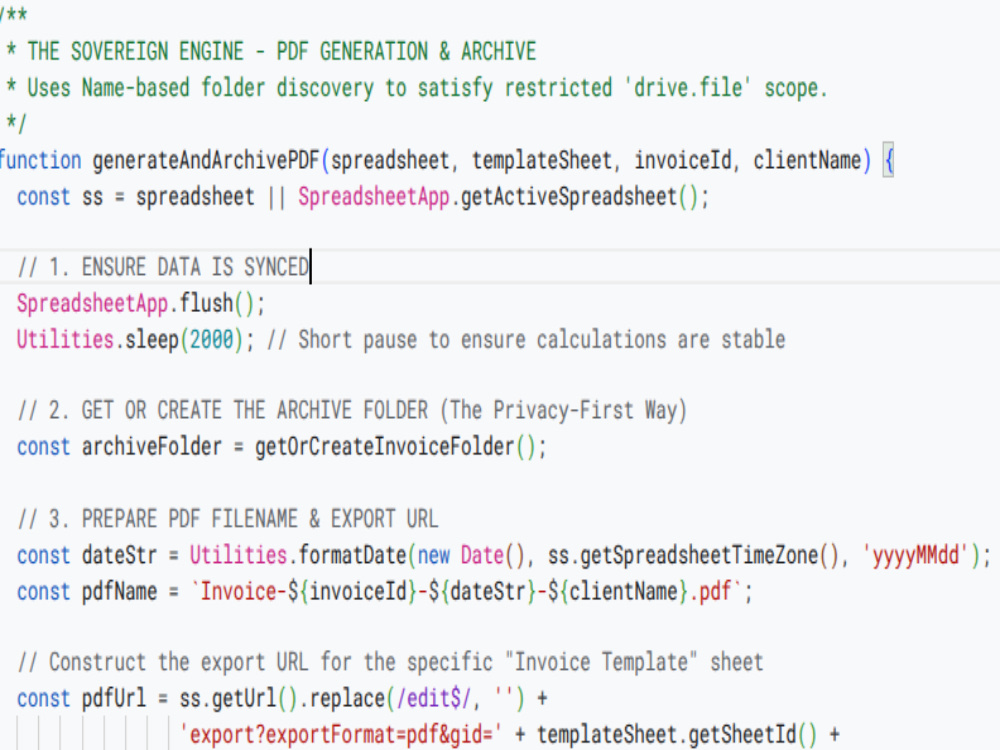Click the 'Construct the export URL' comment line
Image resolution: width=1000 pixels, height=750 pixels.
390,663
